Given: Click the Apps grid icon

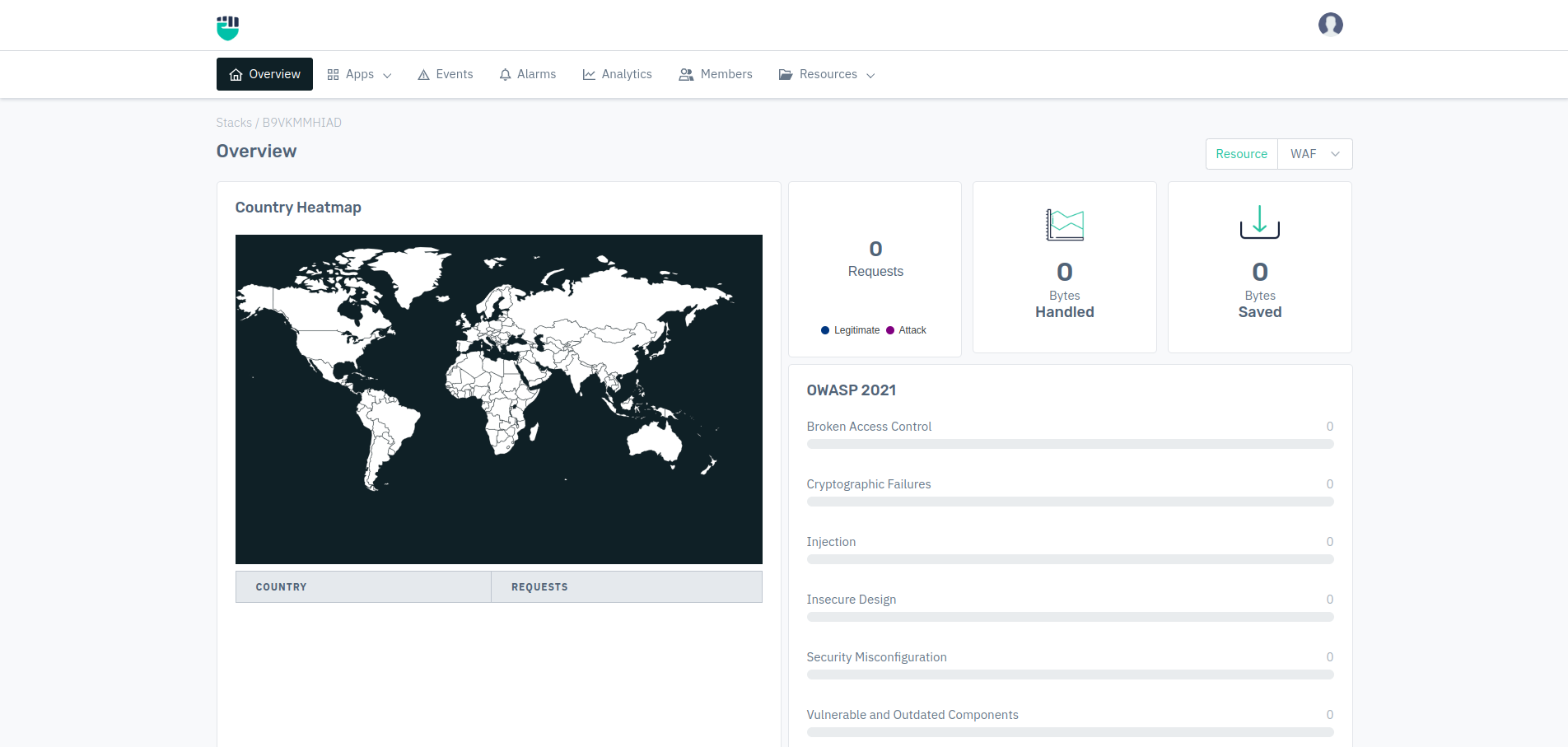Looking at the screenshot, I should pos(333,75).
